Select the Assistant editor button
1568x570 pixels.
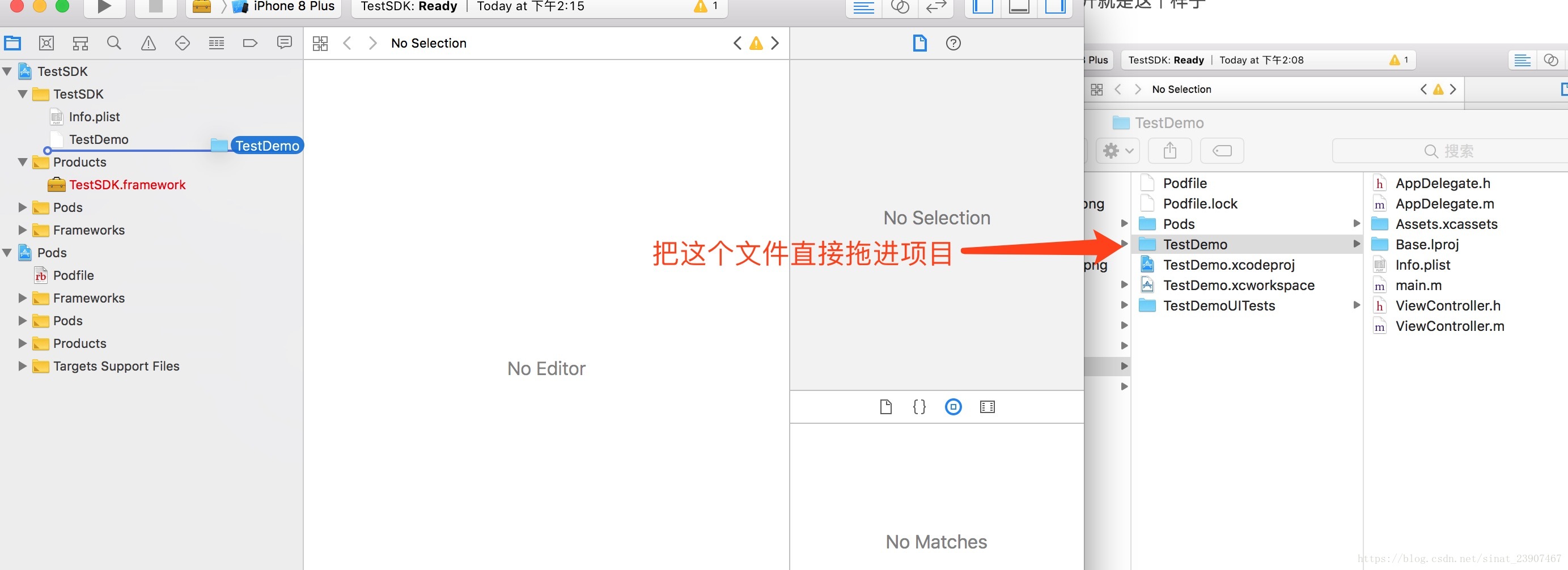(900, 7)
